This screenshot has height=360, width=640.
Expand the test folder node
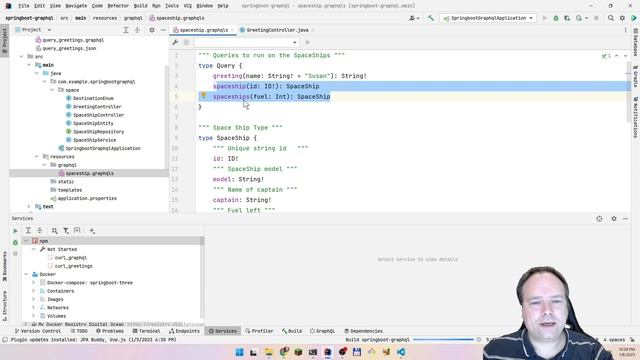pyautogui.click(x=29, y=207)
